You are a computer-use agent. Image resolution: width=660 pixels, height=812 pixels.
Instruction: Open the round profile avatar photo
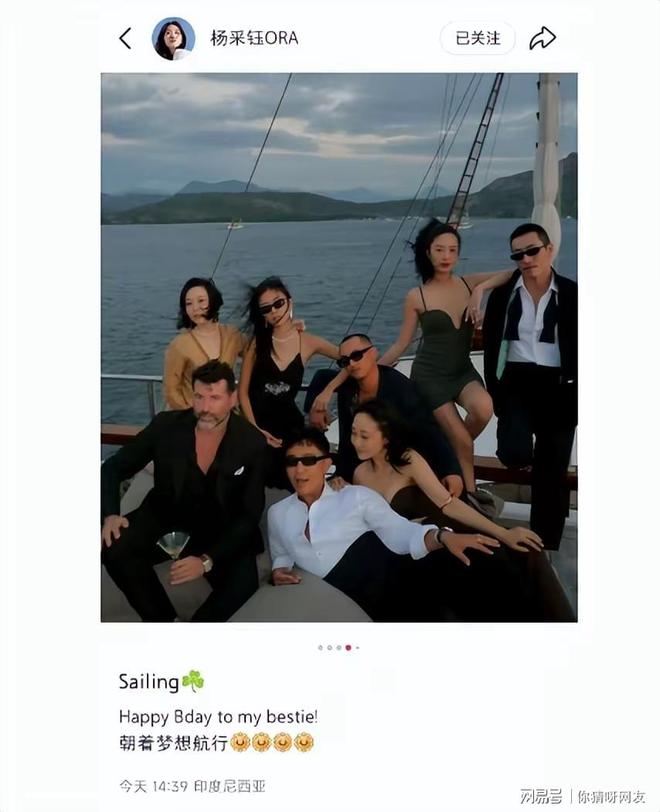173,38
